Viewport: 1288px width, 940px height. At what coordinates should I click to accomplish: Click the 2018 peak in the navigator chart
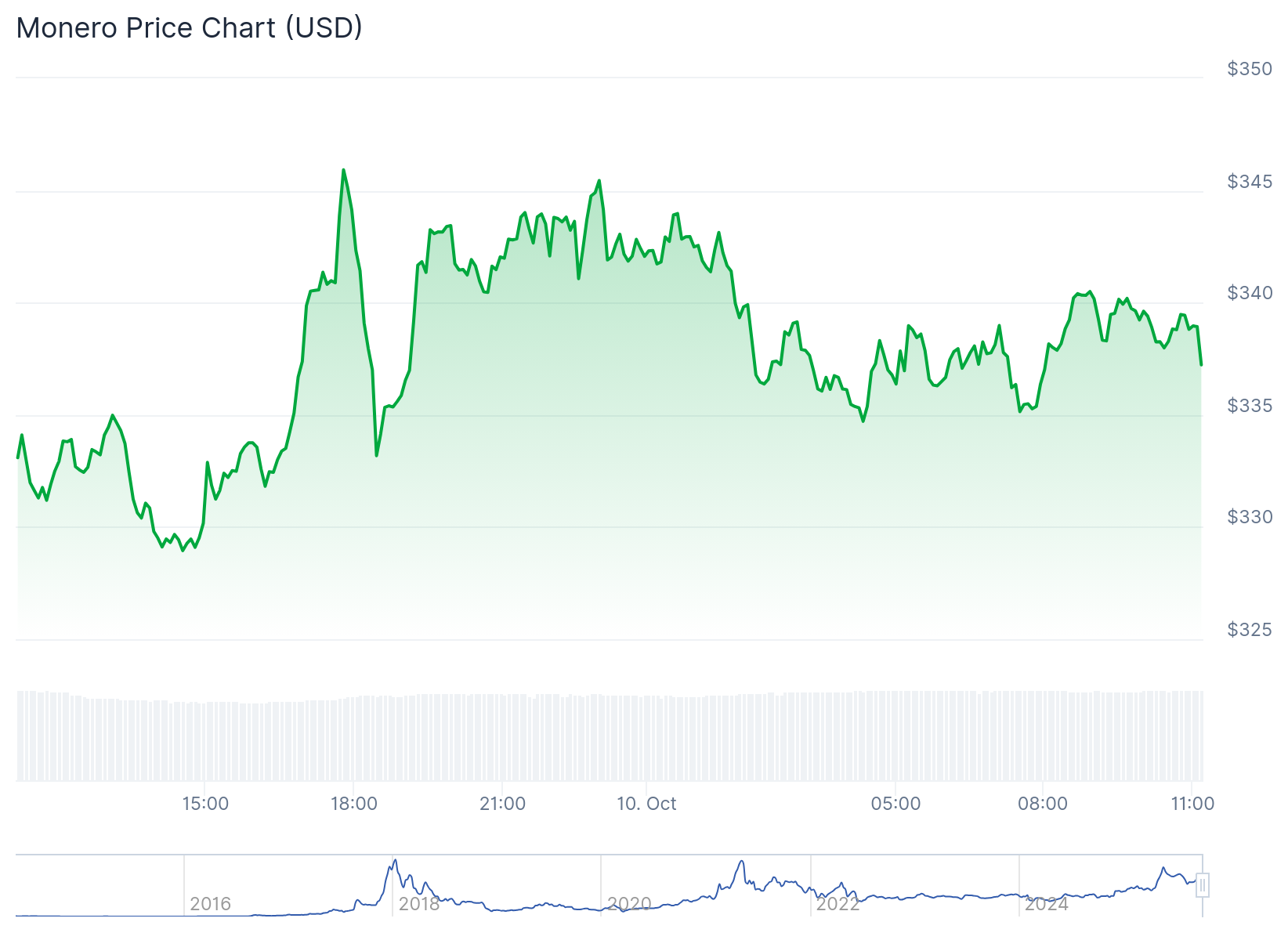[395, 861]
